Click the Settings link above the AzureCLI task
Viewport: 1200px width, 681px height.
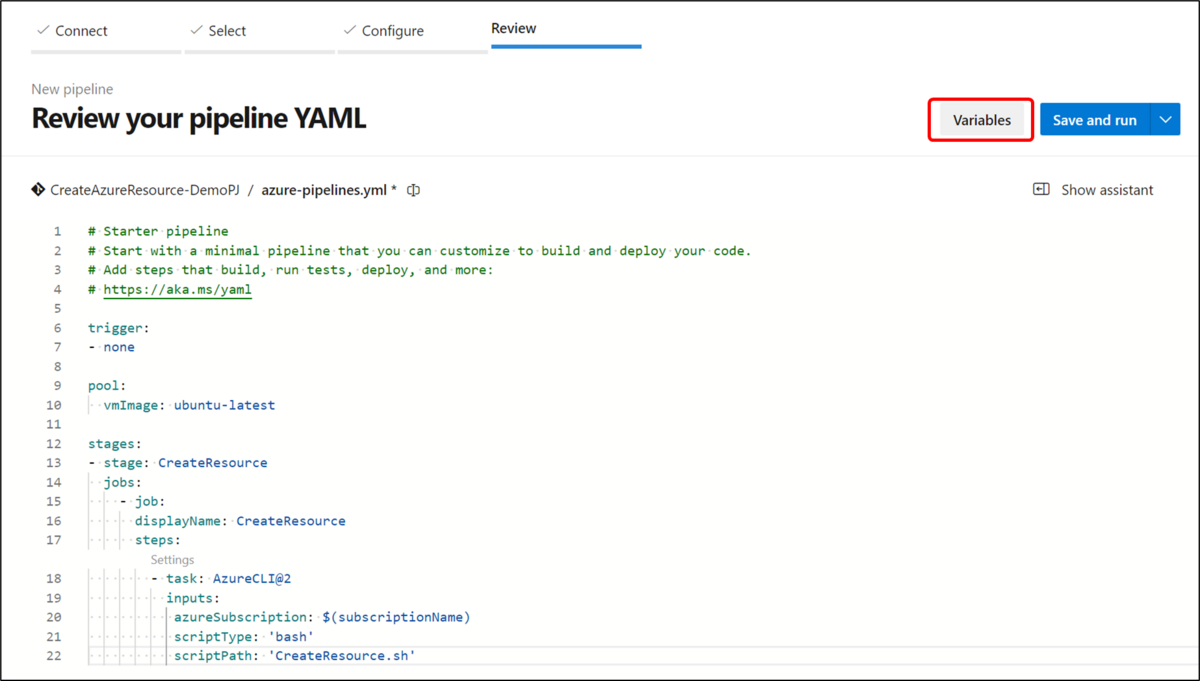[172, 560]
